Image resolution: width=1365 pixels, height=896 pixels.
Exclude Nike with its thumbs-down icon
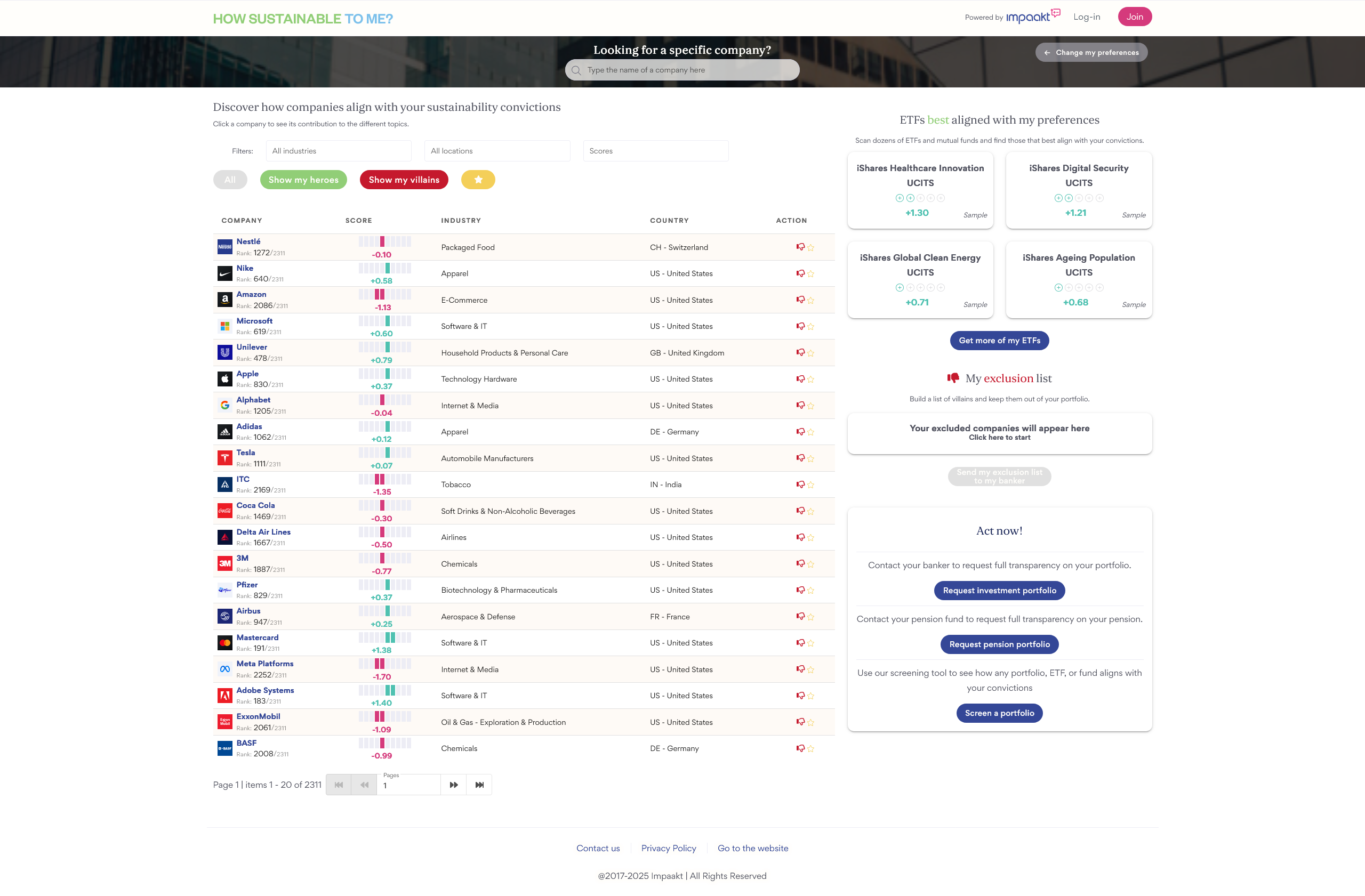tap(800, 273)
